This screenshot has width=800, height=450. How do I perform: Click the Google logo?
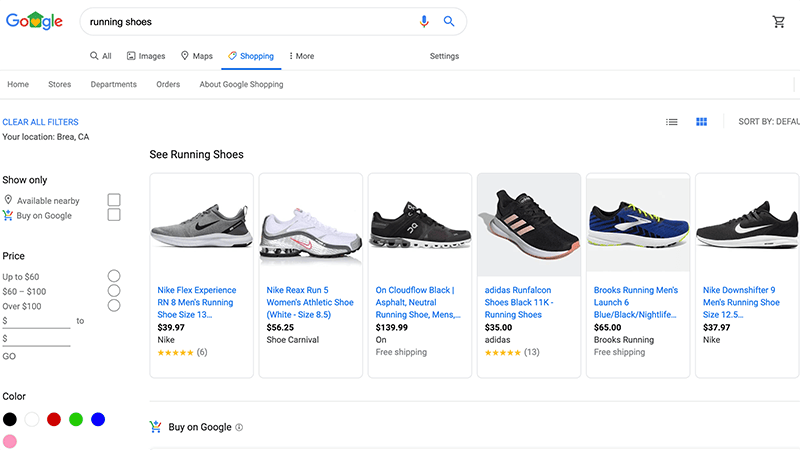(34, 21)
